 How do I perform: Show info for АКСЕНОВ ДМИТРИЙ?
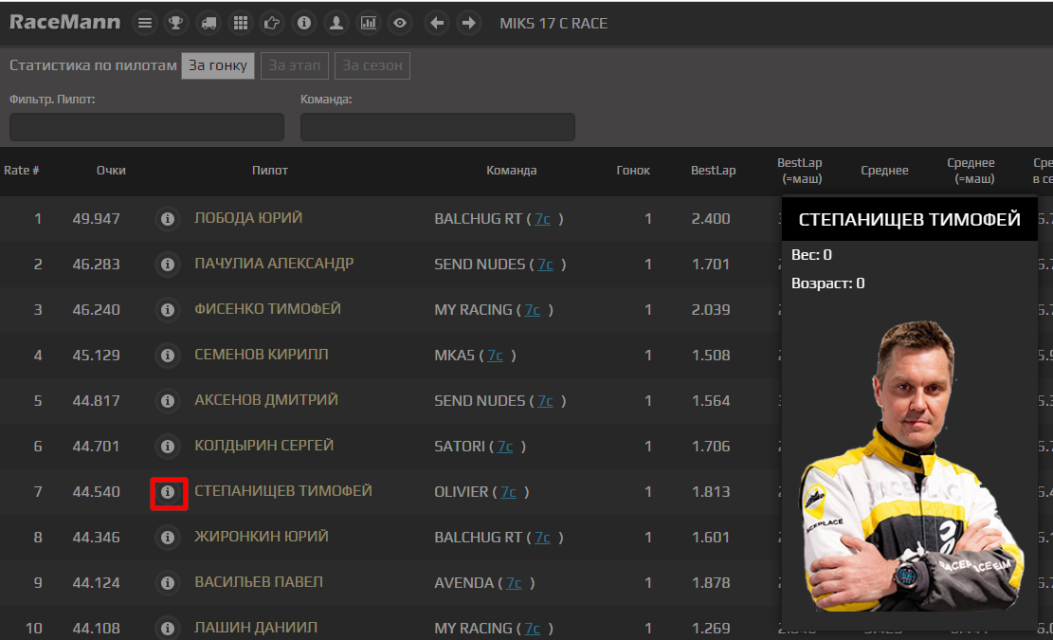(167, 401)
